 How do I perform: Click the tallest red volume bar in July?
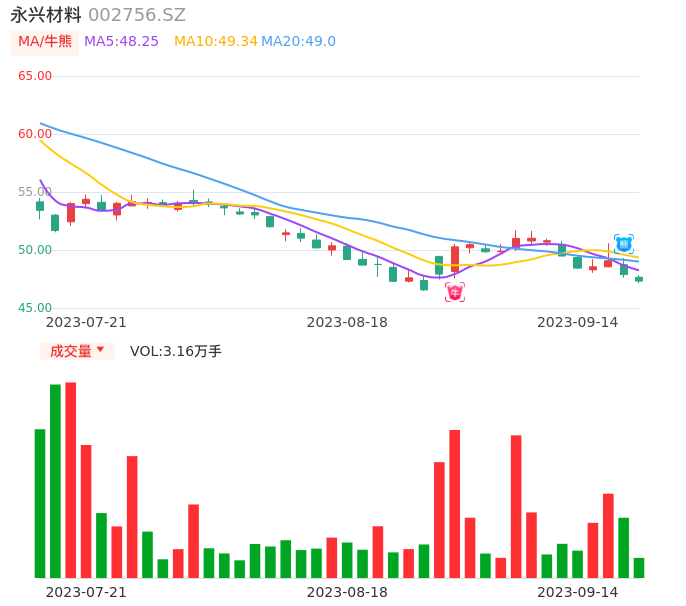tap(71, 480)
